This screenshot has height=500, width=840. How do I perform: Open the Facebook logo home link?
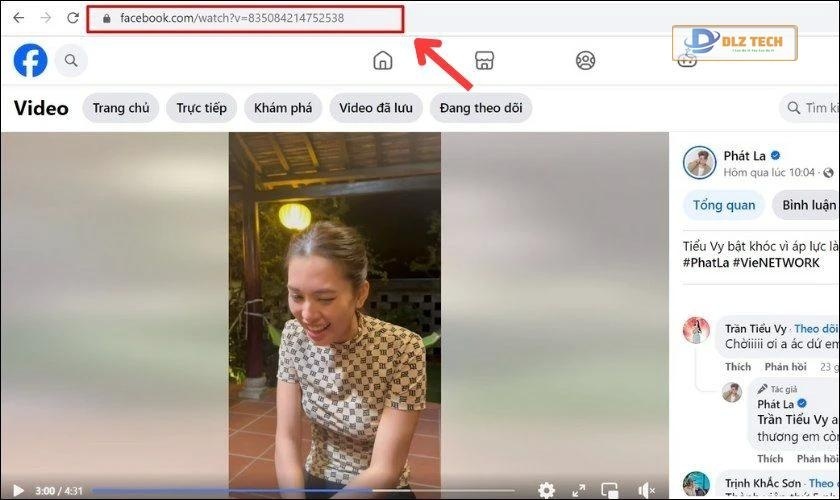pyautogui.click(x=30, y=60)
